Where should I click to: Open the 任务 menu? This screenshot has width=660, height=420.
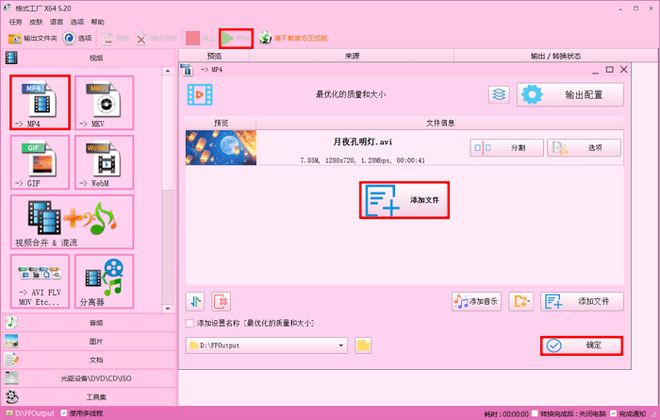pyautogui.click(x=16, y=21)
